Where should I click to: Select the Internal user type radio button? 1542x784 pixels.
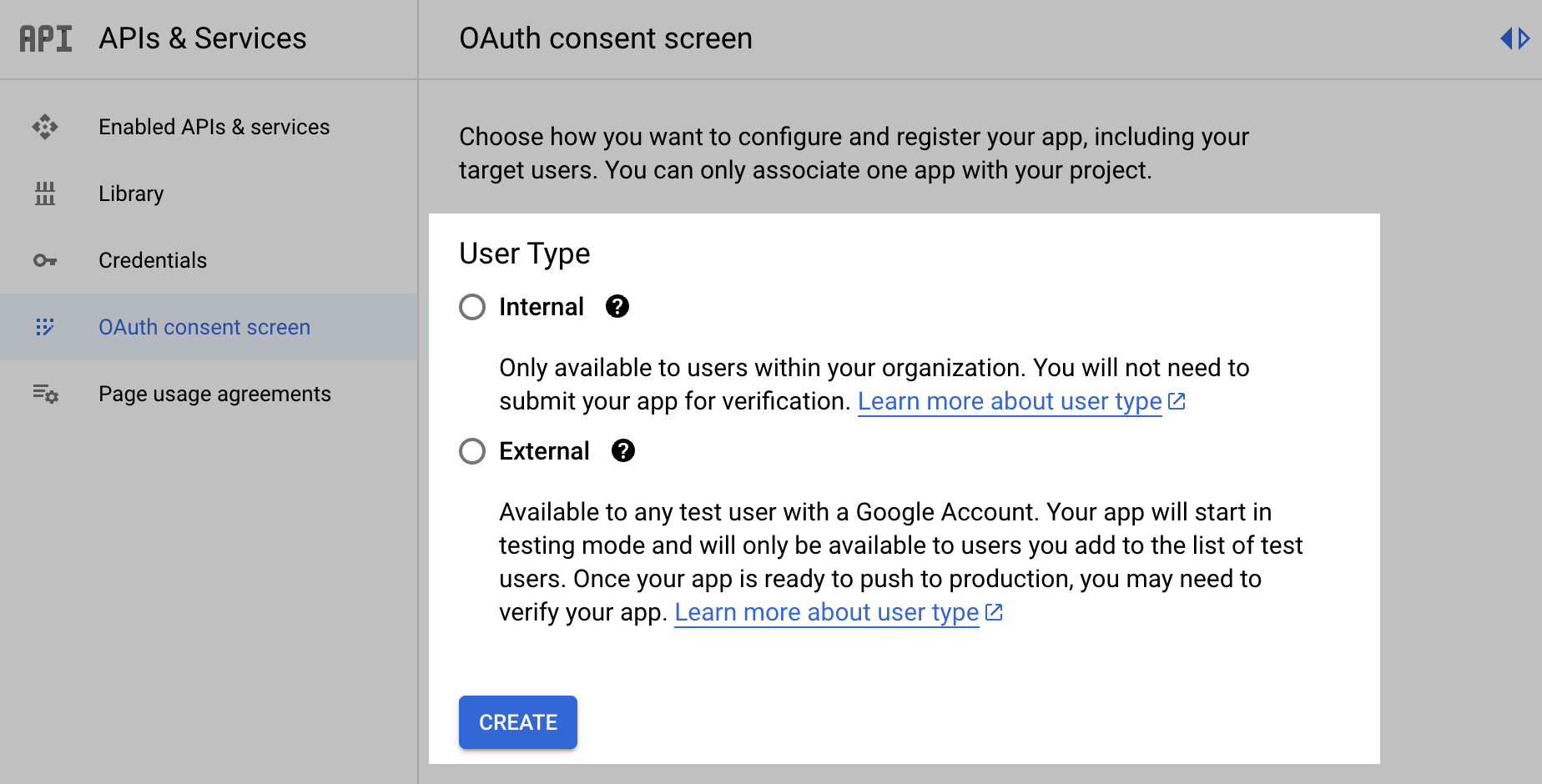coord(472,307)
